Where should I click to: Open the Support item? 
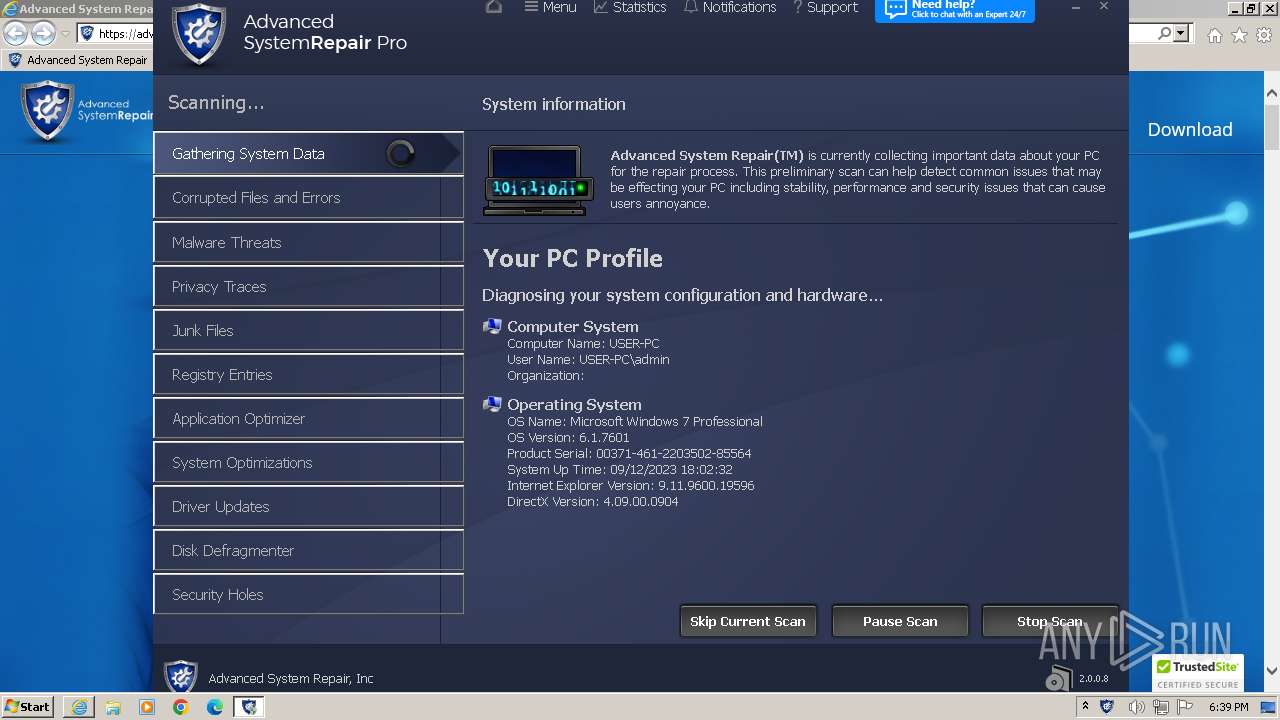coord(825,7)
